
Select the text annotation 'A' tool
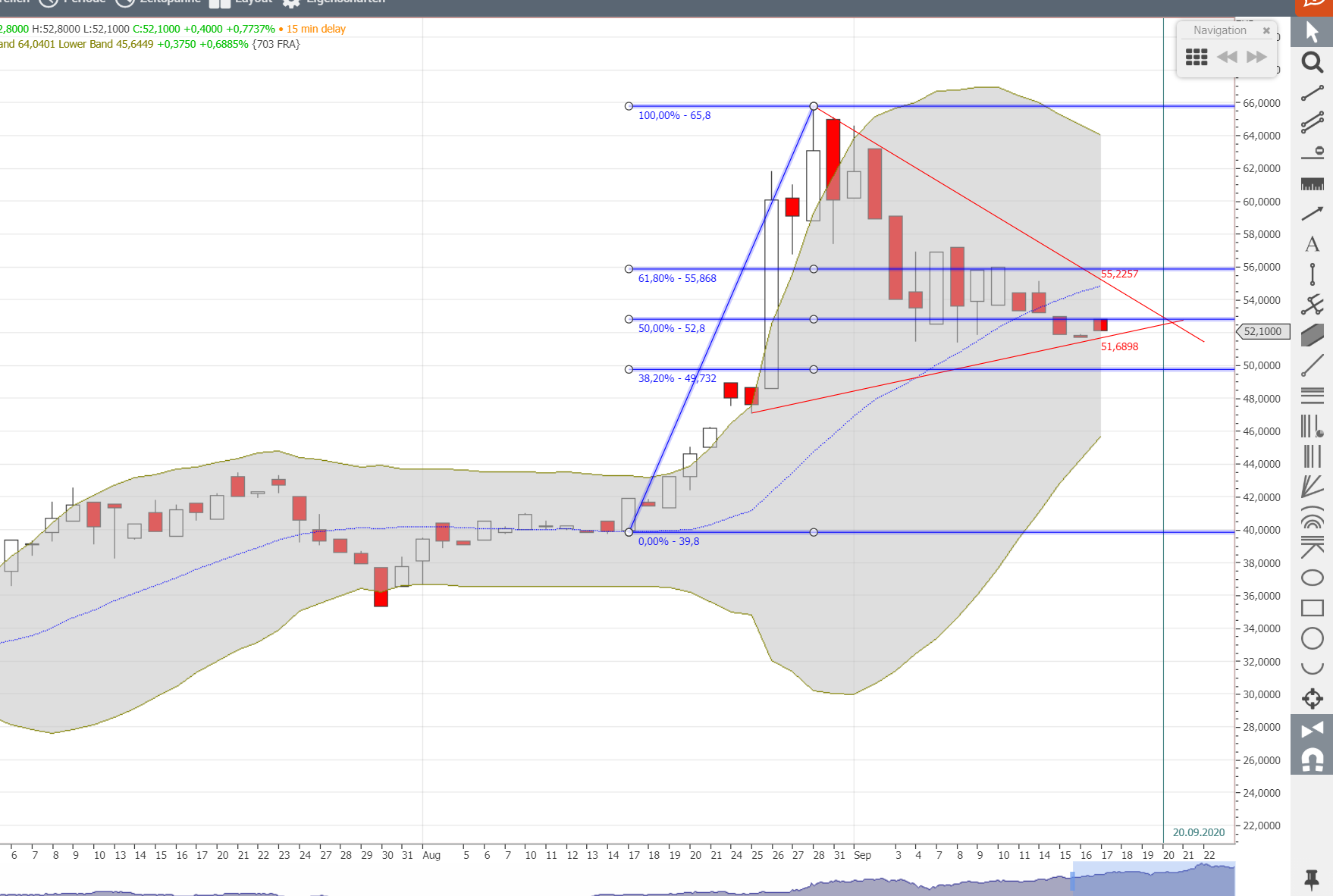(1312, 244)
